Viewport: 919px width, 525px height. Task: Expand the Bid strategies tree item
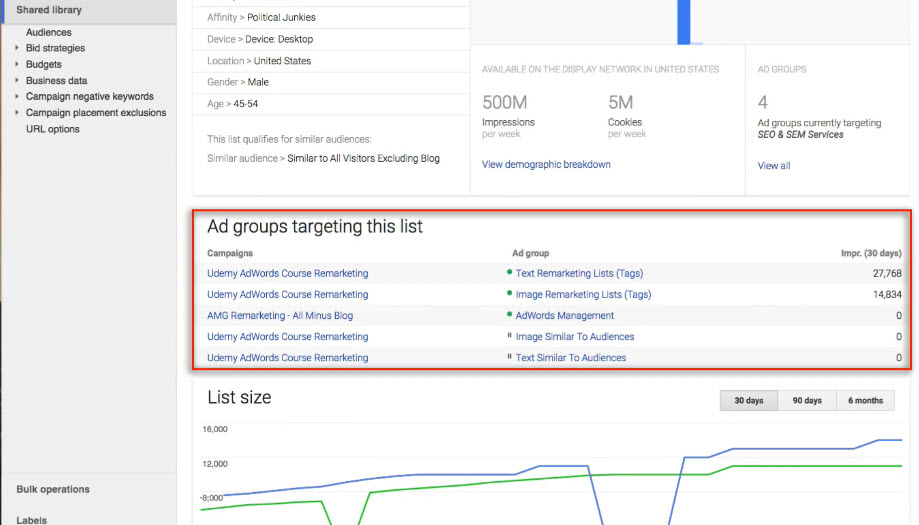coord(17,48)
